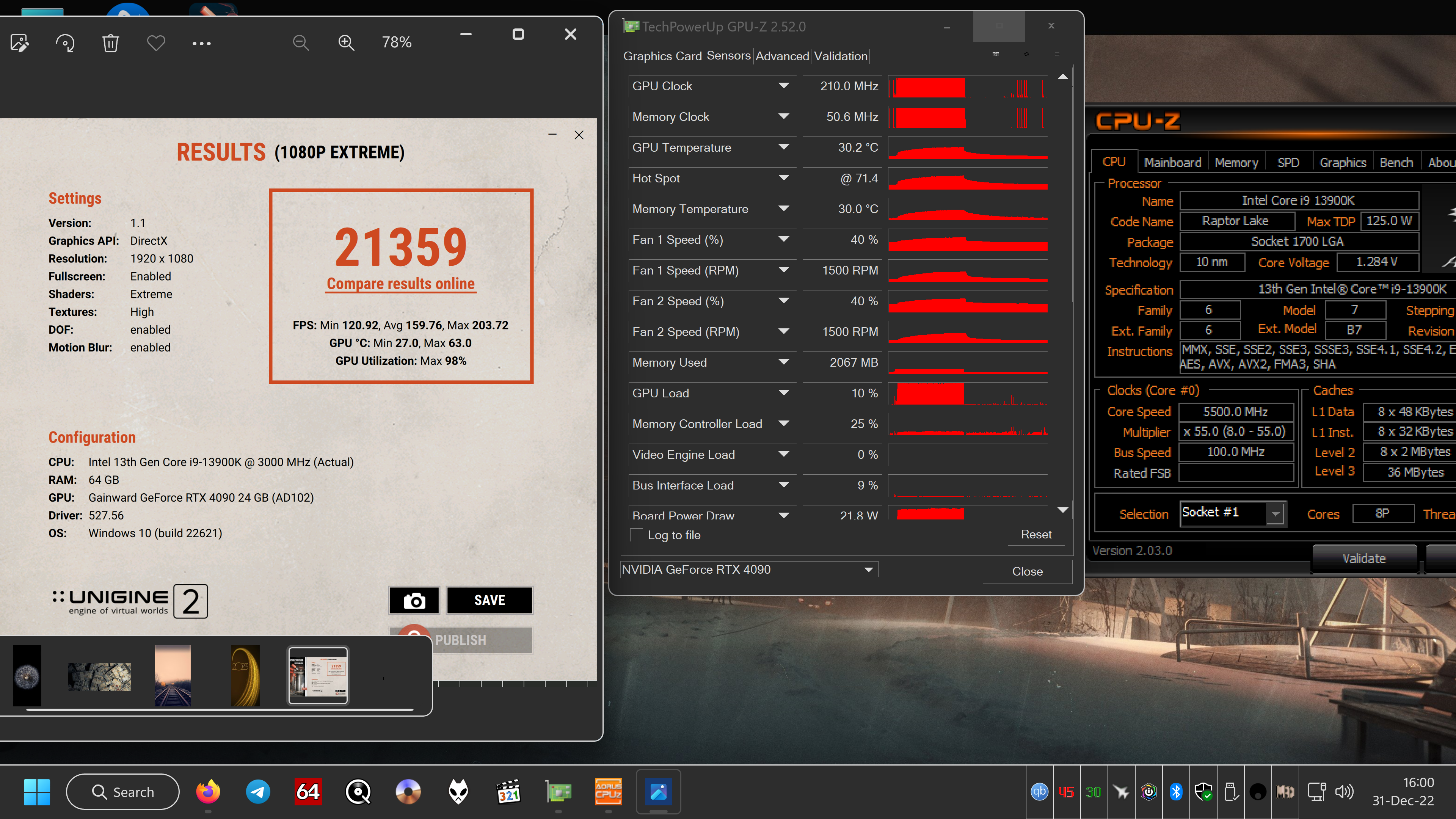Click the volume speaker tray icon

pos(1344,792)
